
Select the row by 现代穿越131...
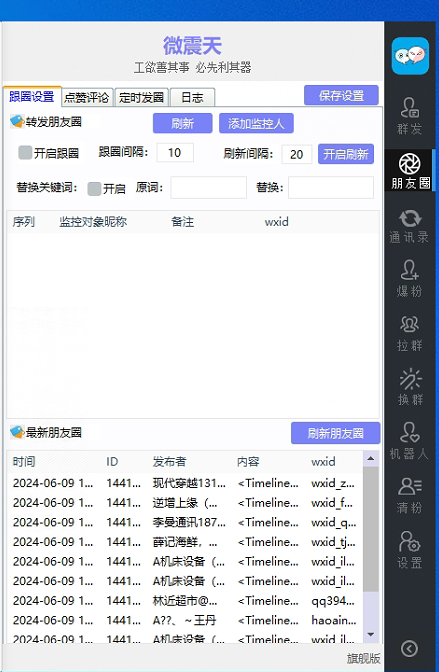coord(185,483)
